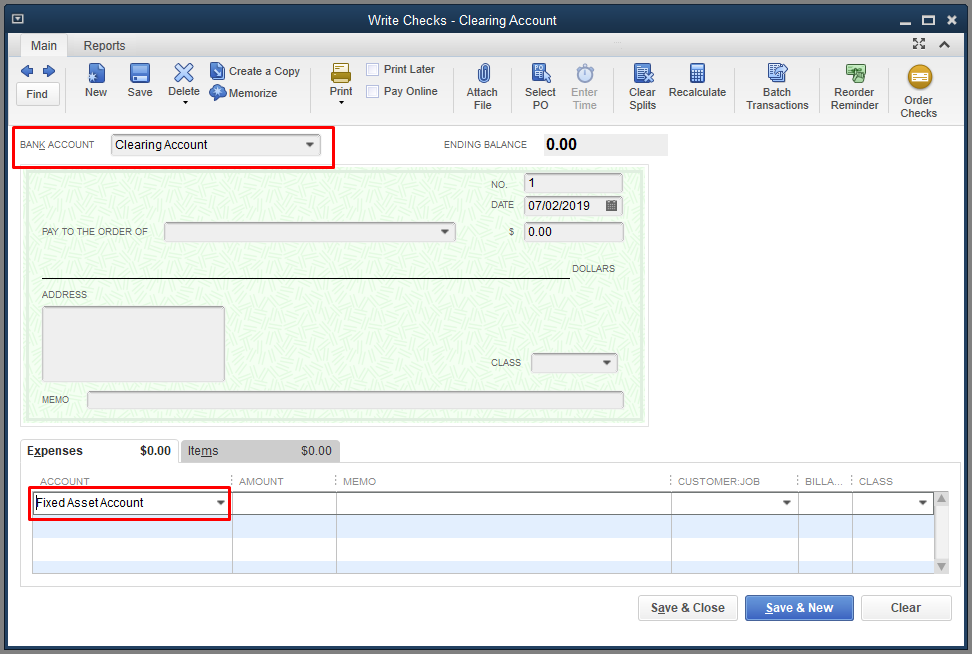Click the Memo field on check
This screenshot has width=972, height=654.
(355, 400)
